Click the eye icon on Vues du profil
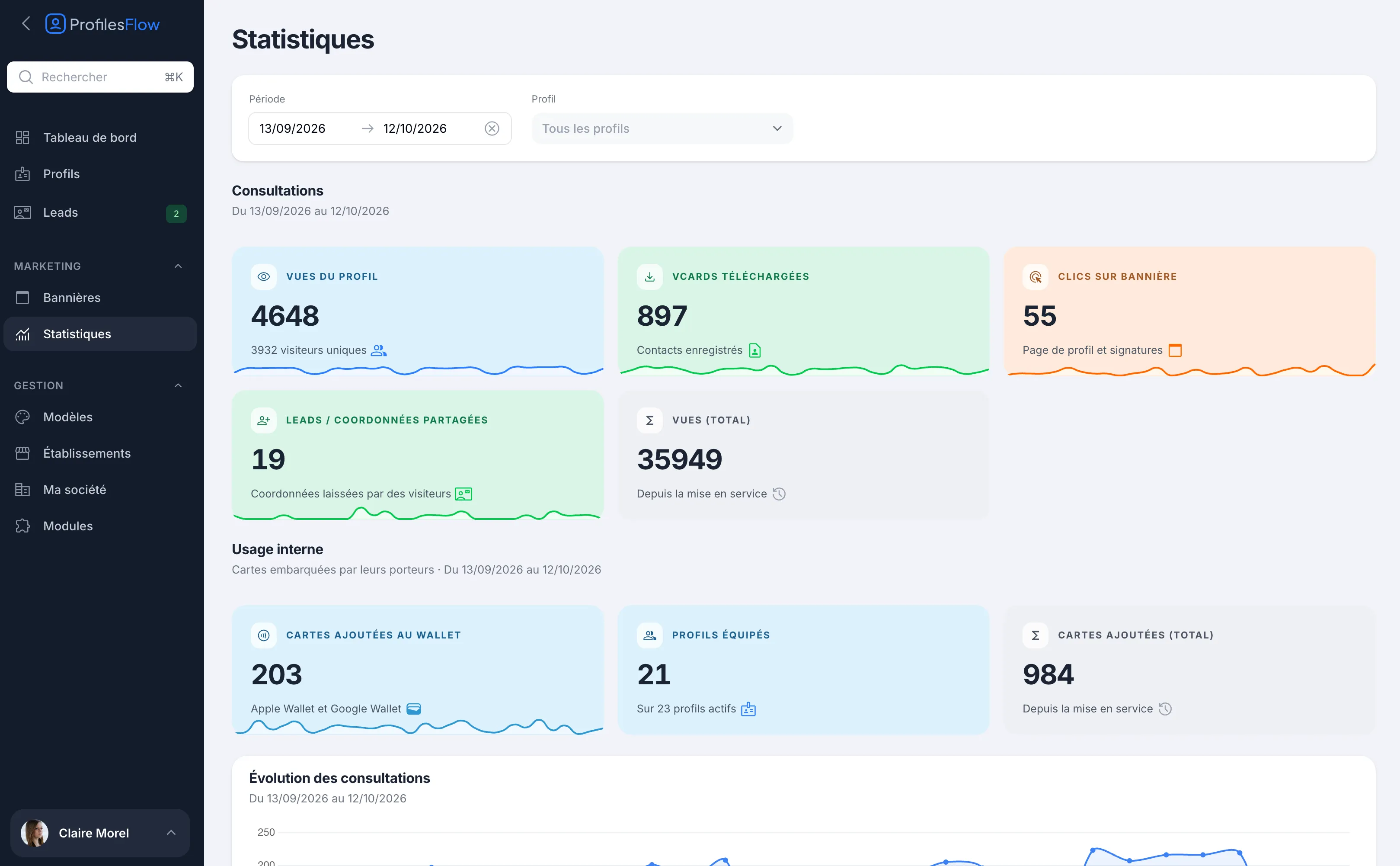The height and width of the screenshot is (866, 1400). tap(263, 277)
